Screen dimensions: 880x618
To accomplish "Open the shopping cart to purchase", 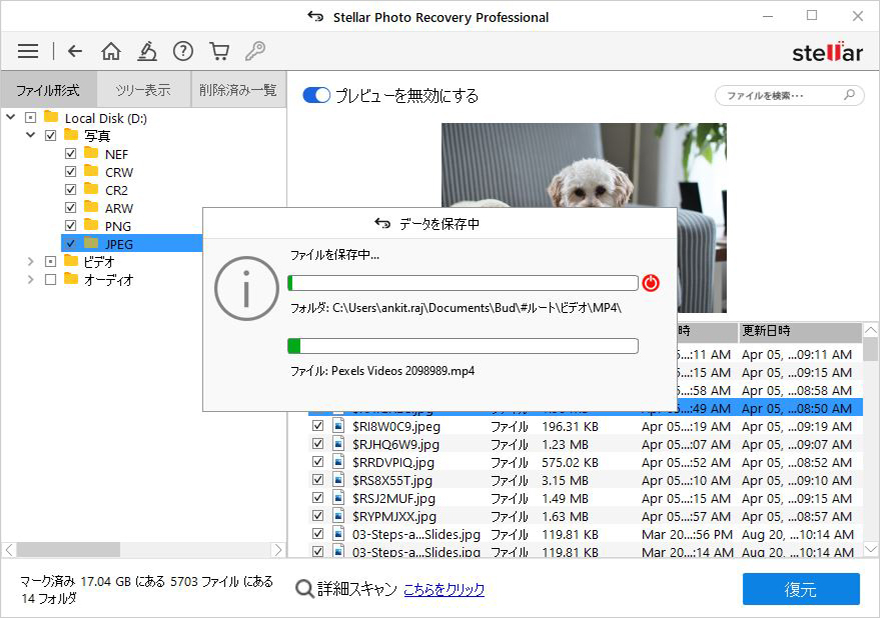I will click(x=219, y=51).
